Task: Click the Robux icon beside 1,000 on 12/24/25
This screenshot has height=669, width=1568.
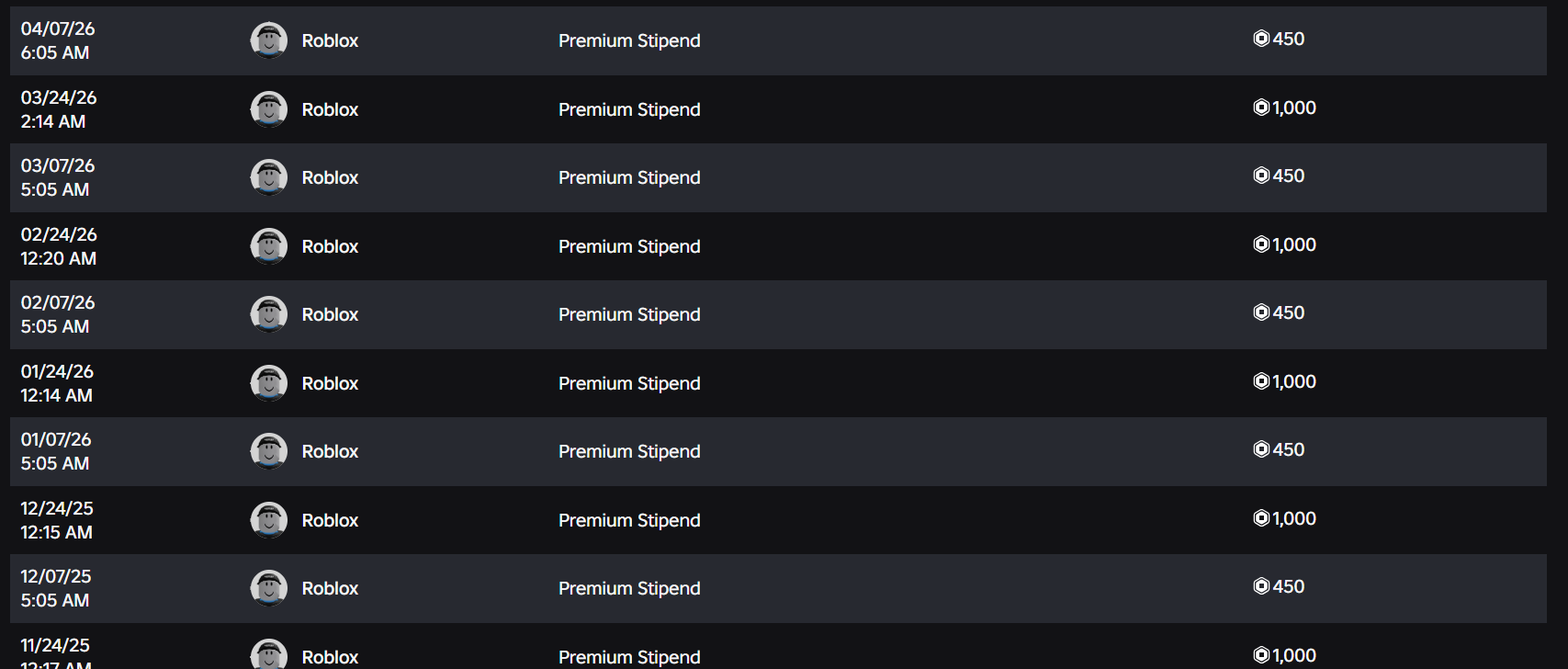Action: point(1261,518)
